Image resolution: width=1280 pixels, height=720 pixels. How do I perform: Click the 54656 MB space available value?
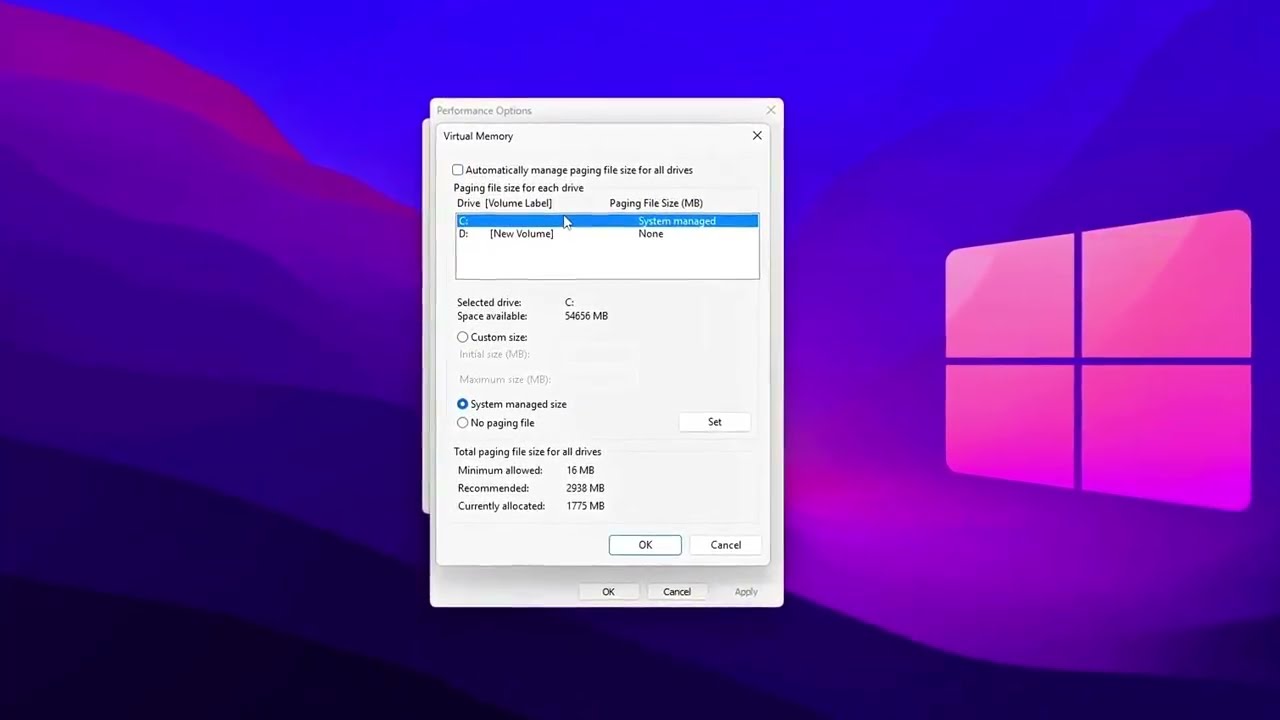[x=586, y=316]
